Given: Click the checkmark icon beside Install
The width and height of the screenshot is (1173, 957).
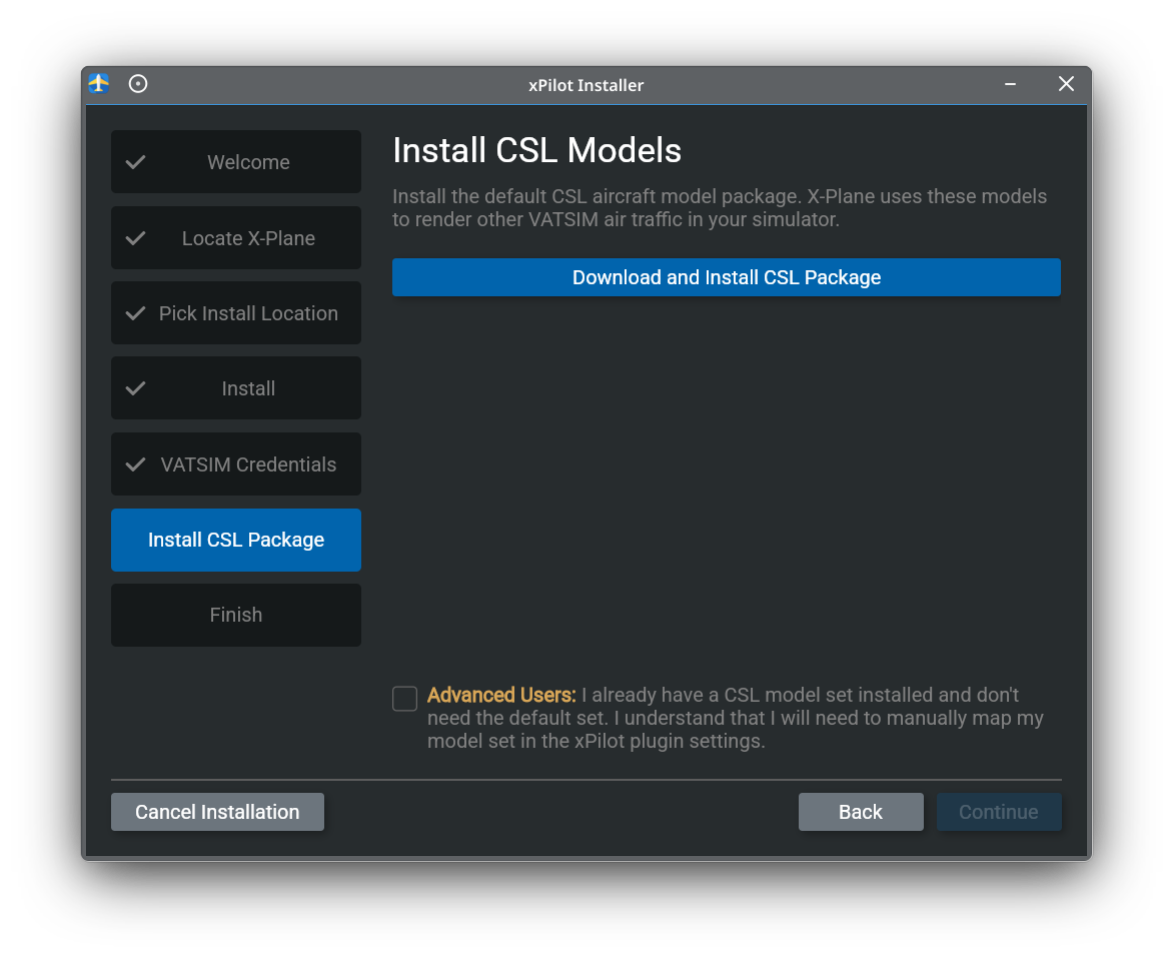Looking at the screenshot, I should point(135,388).
